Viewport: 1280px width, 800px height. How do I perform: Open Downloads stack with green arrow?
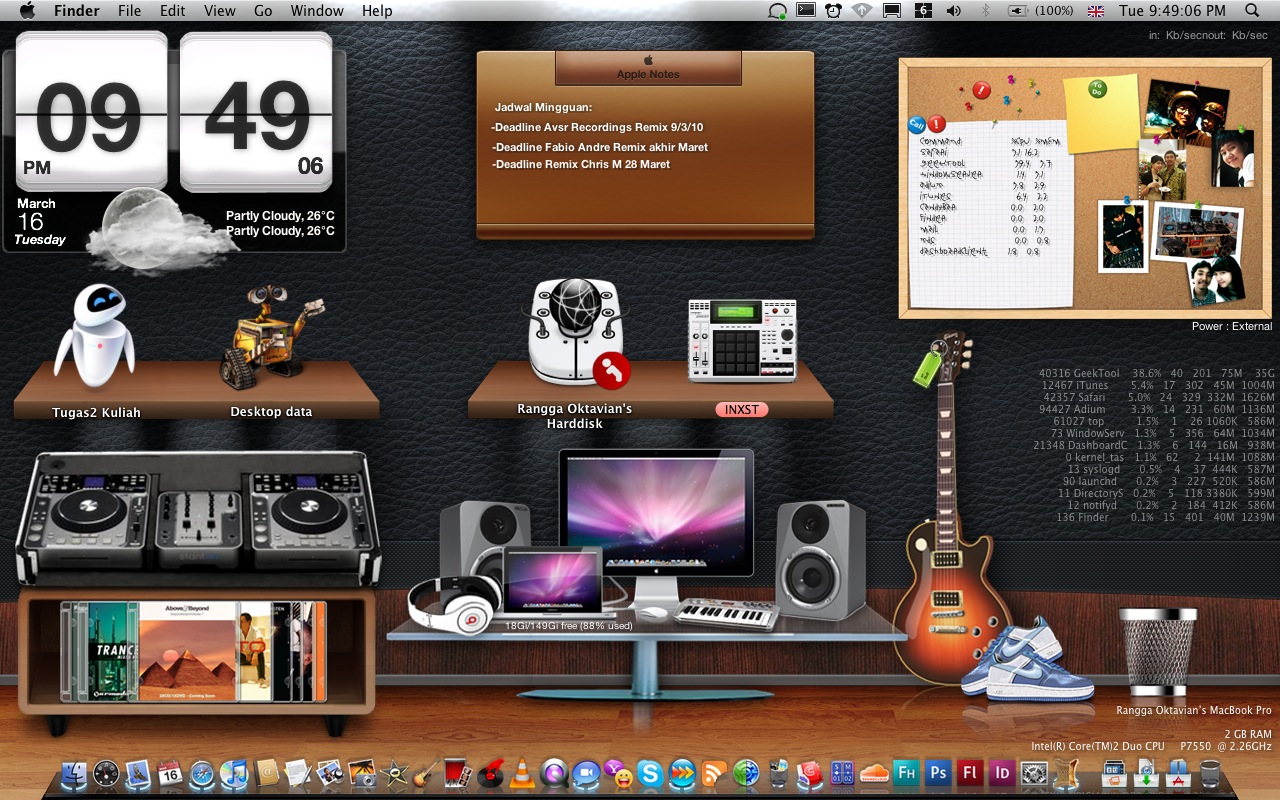point(1146,773)
